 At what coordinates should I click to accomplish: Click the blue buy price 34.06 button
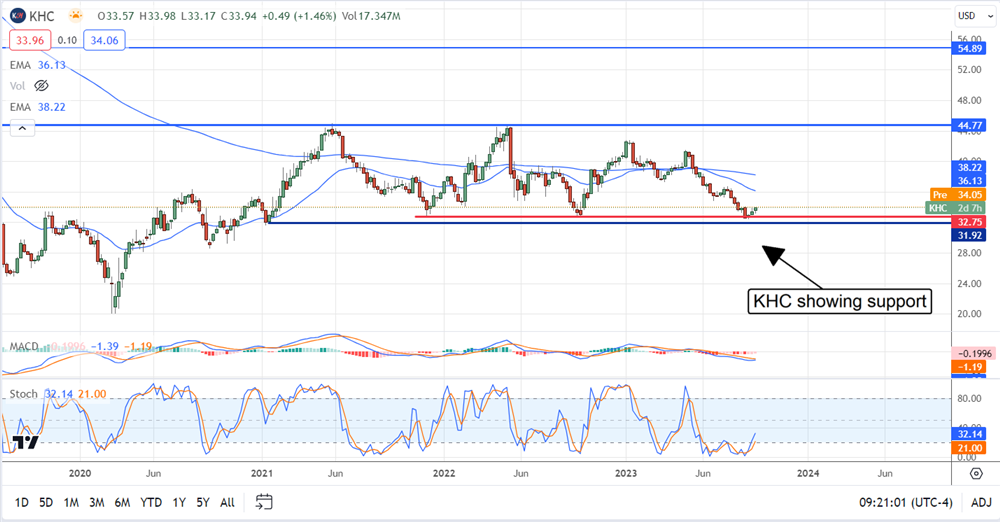point(106,41)
